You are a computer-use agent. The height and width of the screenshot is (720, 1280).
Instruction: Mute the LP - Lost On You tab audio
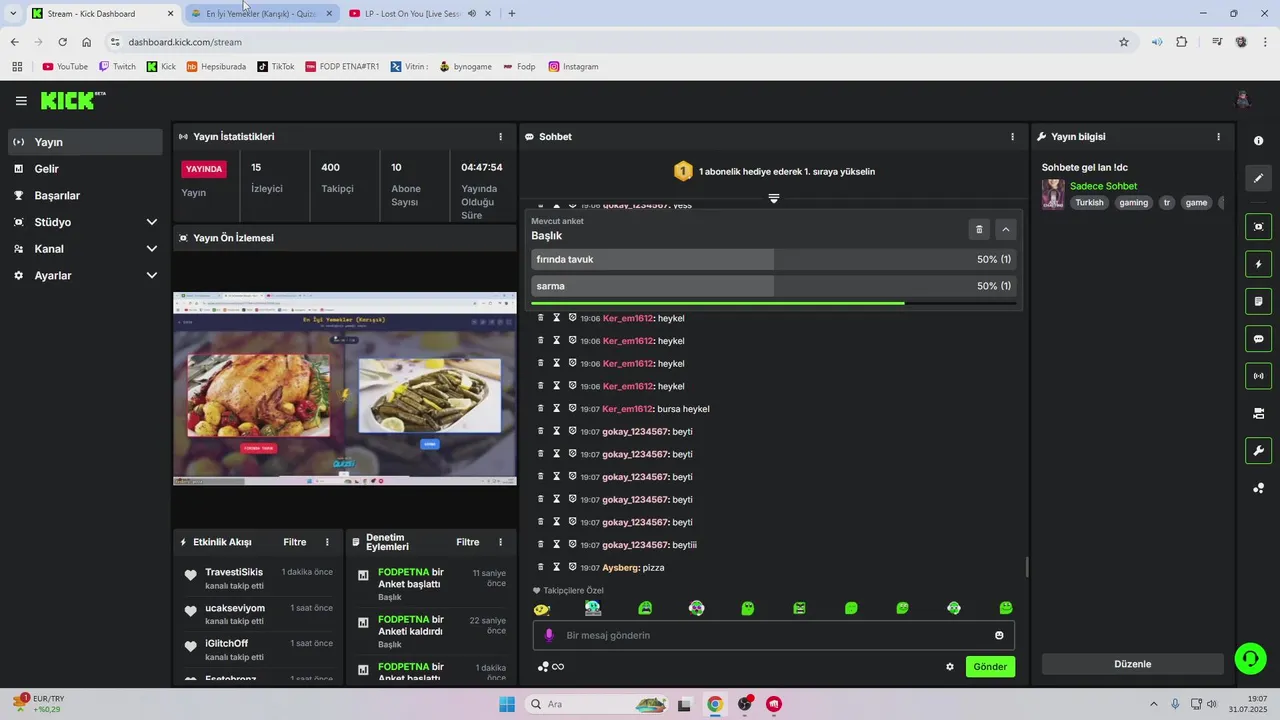point(472,14)
